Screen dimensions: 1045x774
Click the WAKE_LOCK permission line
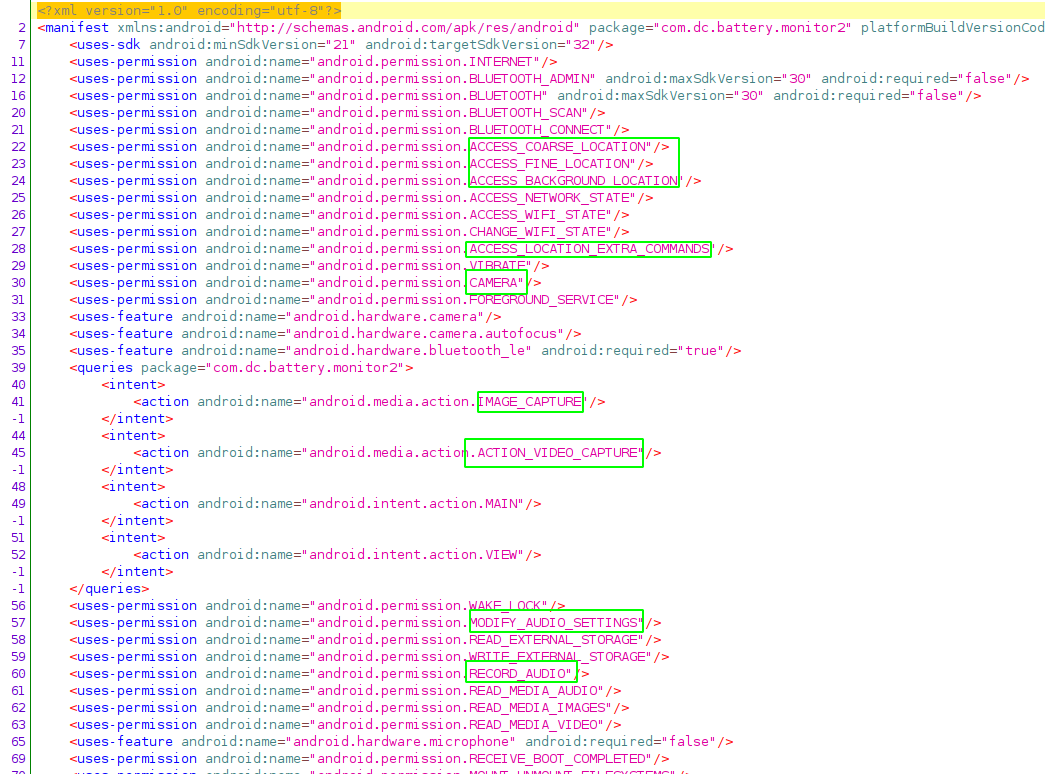click(x=317, y=606)
